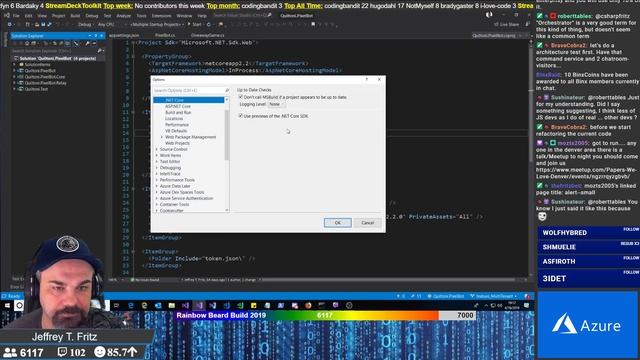
Task: Expand IntelliTrace options node
Action: 157,173
